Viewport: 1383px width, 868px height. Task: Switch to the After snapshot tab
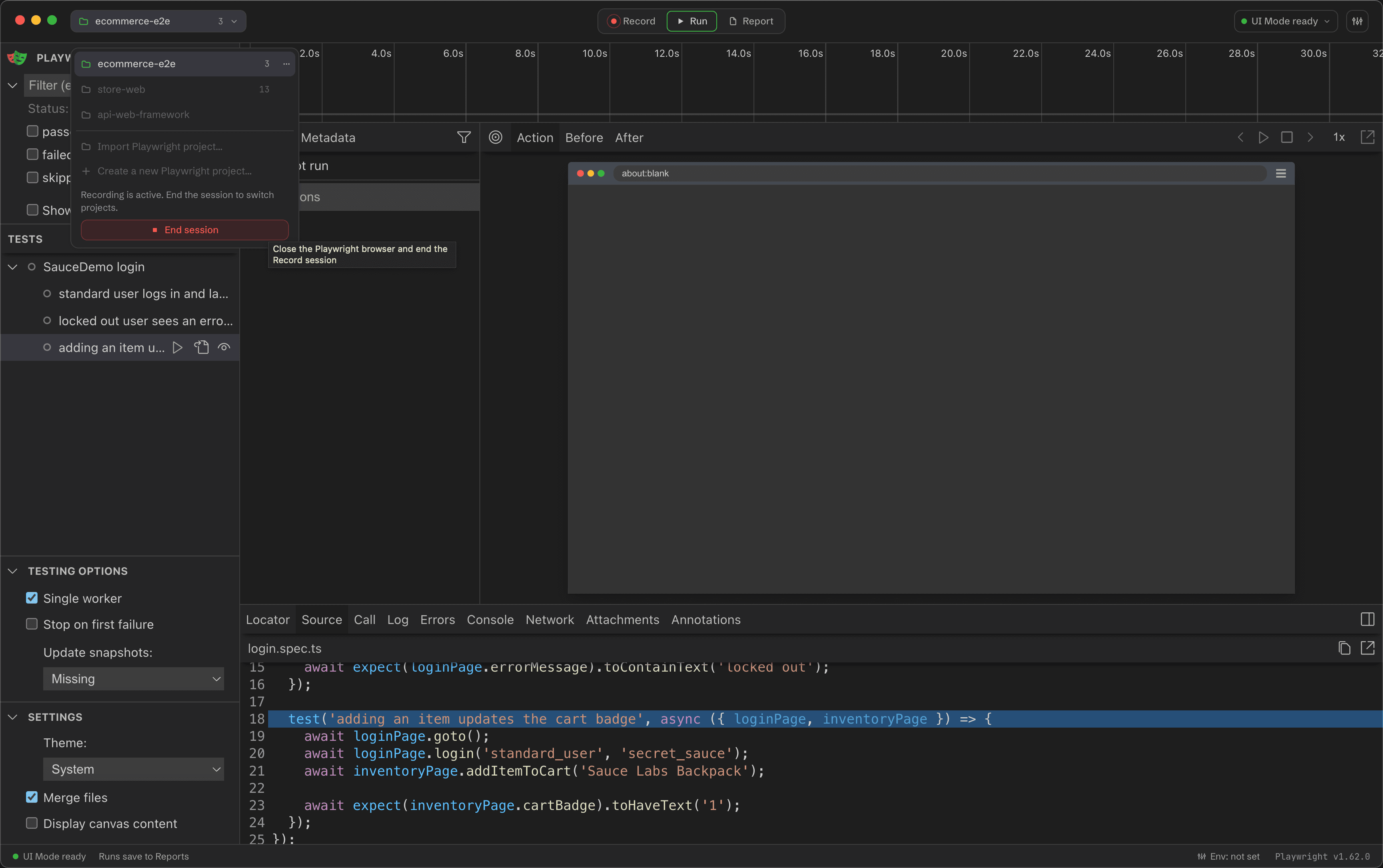click(x=629, y=138)
